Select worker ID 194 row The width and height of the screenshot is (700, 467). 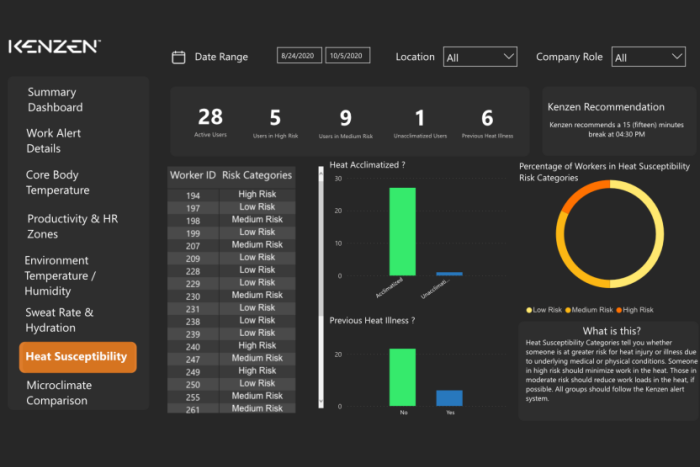pyautogui.click(x=231, y=195)
